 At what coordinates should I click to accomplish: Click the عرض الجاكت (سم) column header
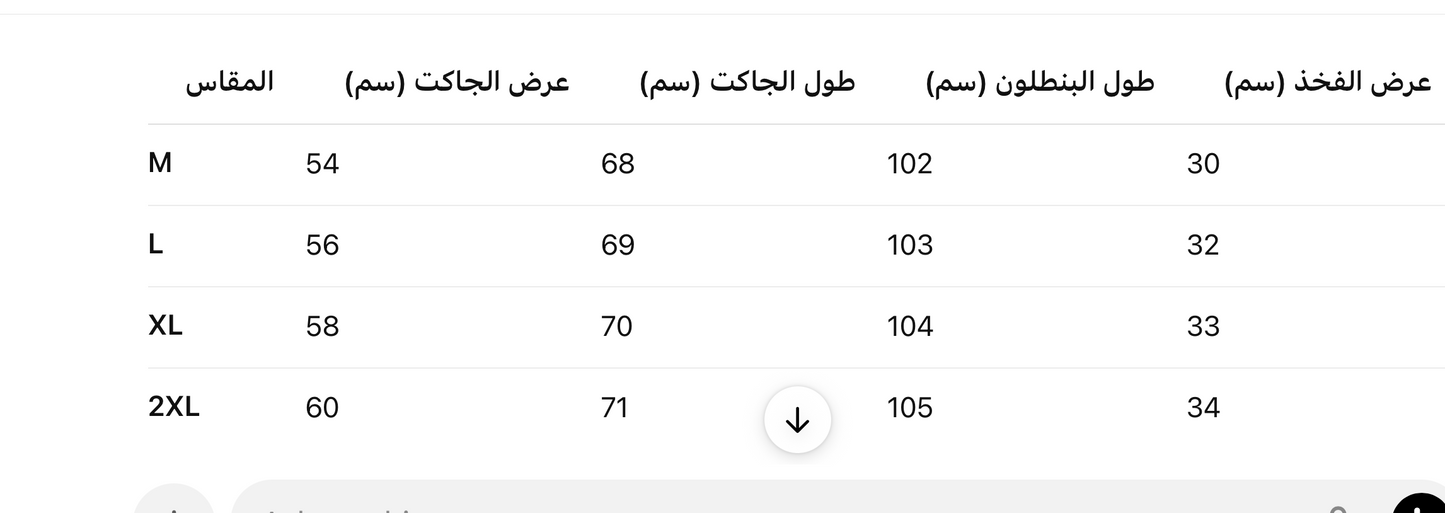click(x=457, y=82)
